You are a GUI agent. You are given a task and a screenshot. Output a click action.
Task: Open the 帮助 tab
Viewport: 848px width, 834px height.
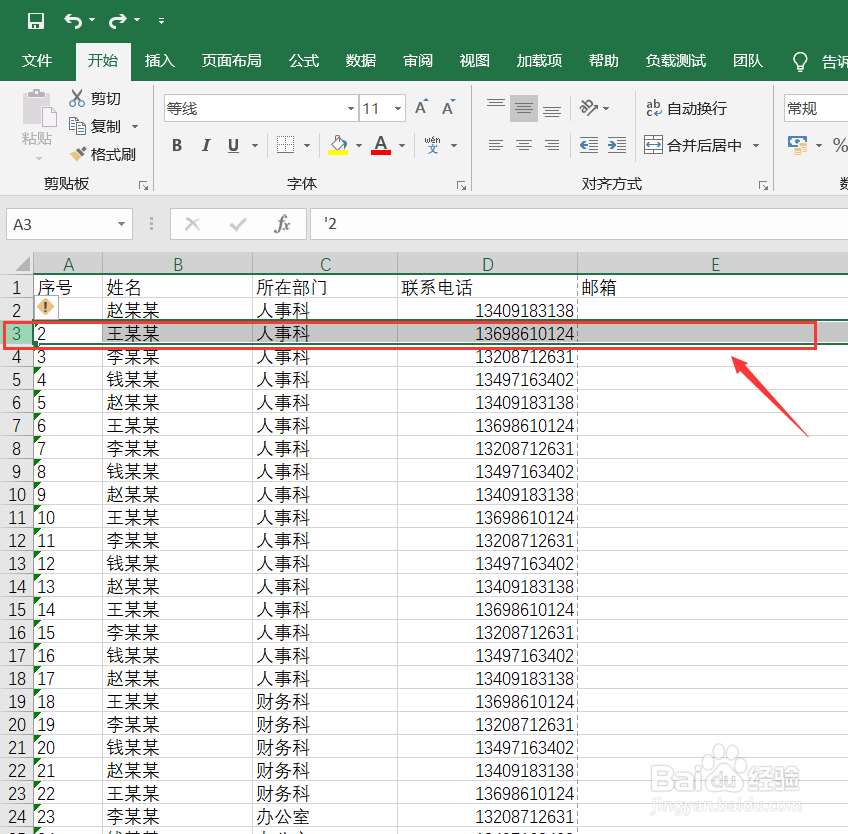coord(604,61)
